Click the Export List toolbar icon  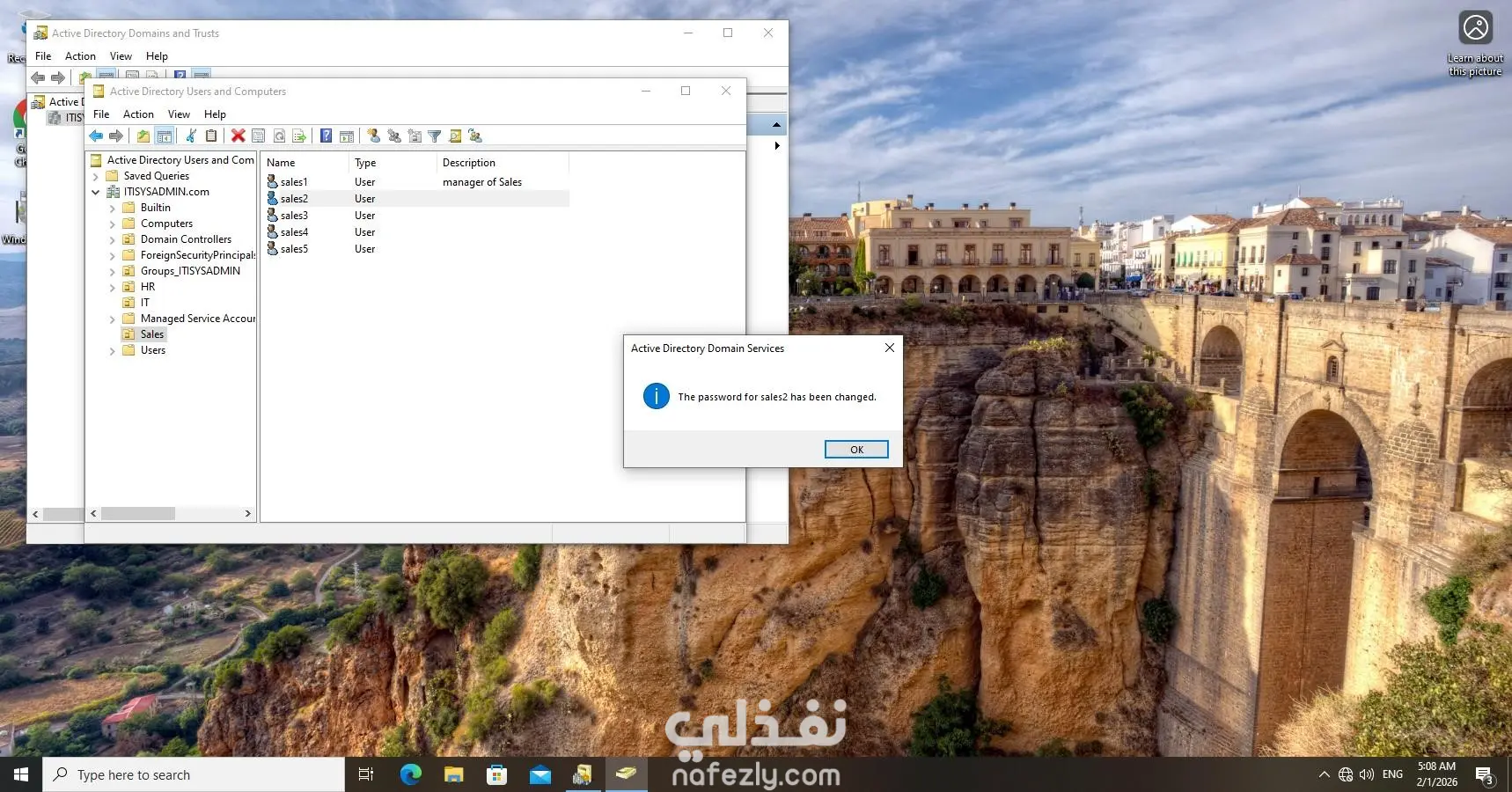[x=299, y=136]
